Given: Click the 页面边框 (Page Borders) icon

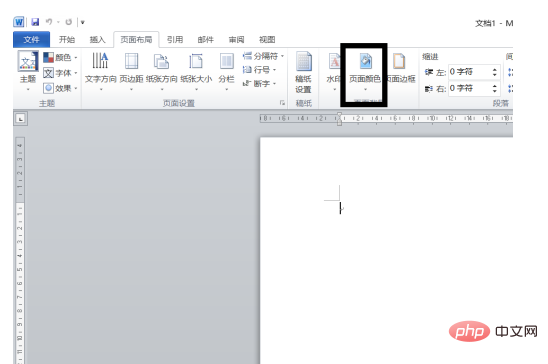Looking at the screenshot, I should [x=399, y=61].
